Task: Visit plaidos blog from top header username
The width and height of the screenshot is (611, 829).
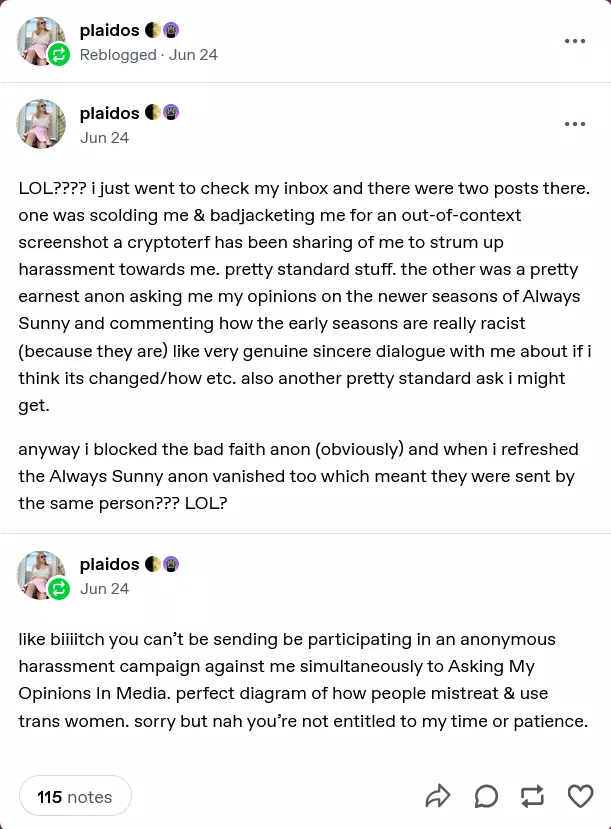Action: tap(109, 30)
